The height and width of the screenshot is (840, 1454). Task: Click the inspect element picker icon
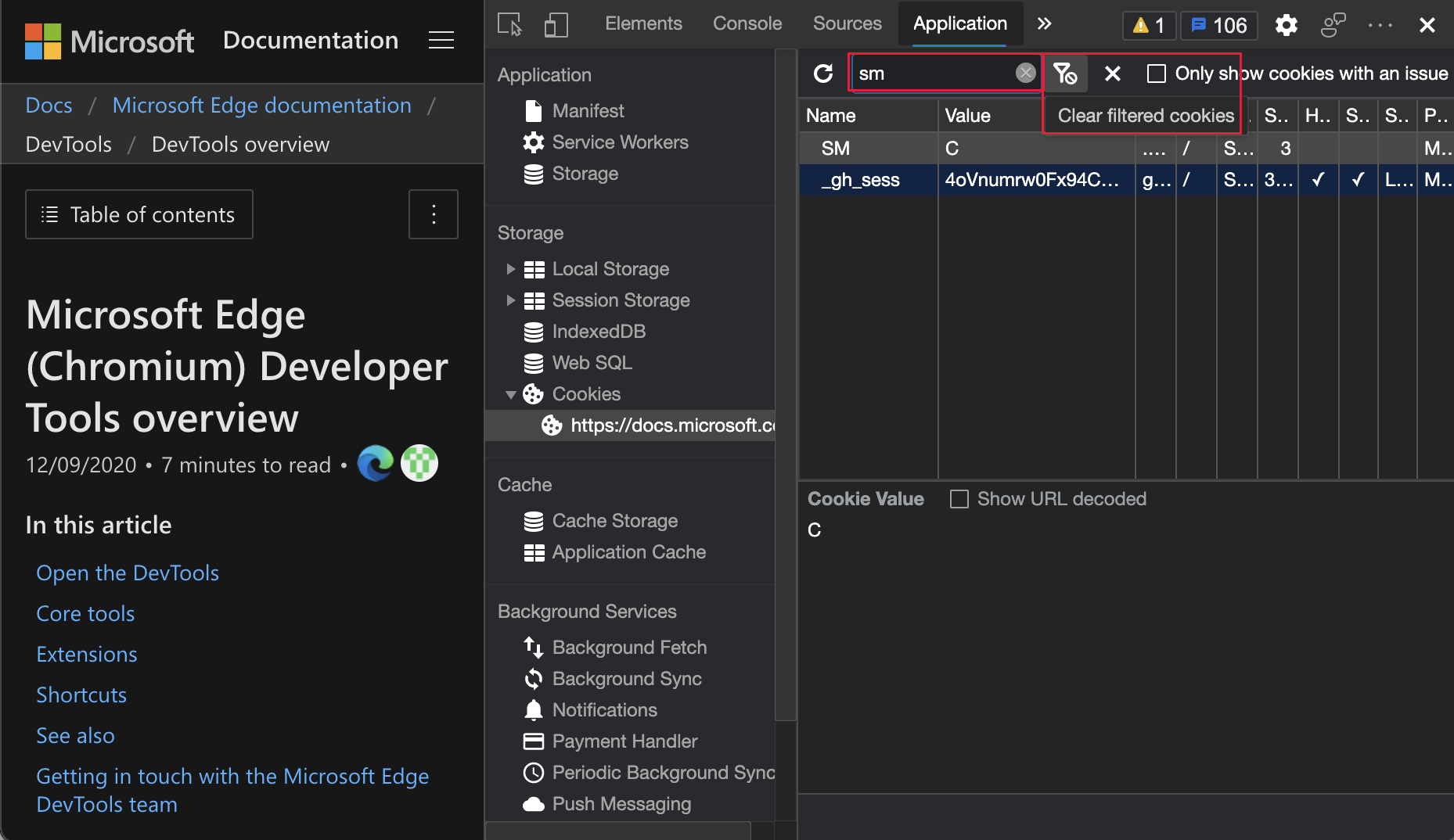coord(509,25)
